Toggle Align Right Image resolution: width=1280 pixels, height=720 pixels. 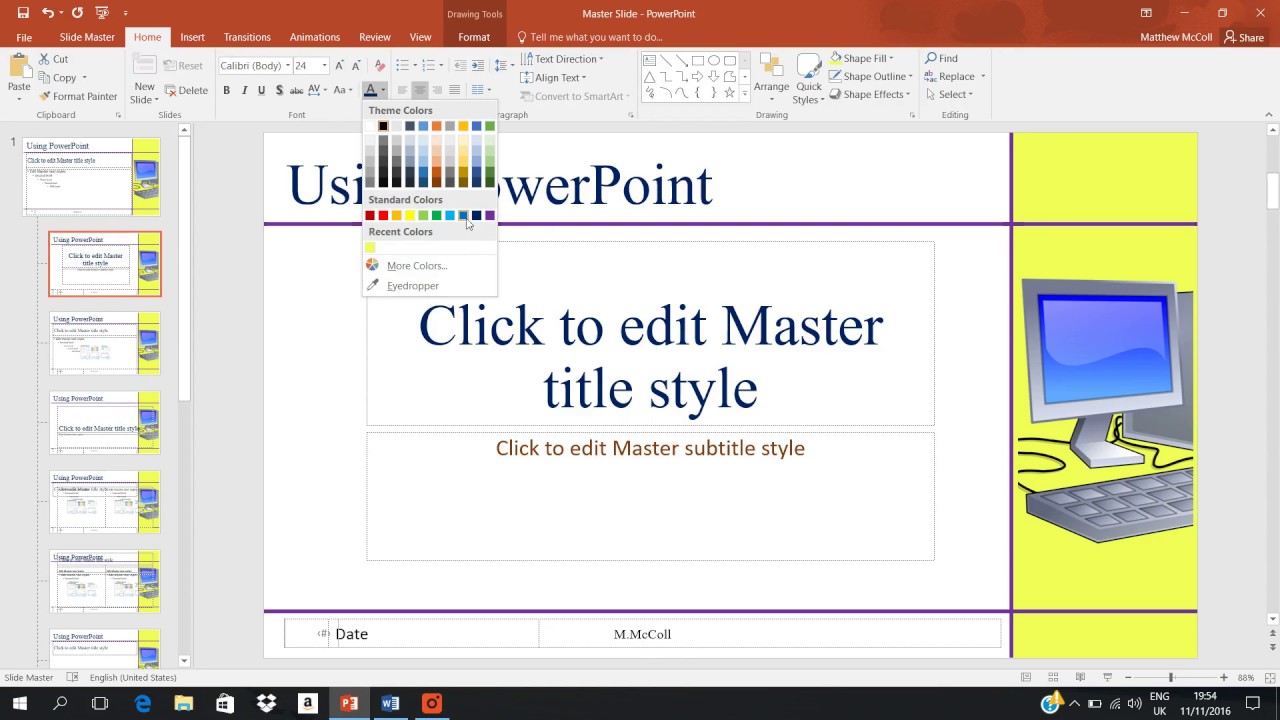pyautogui.click(x=437, y=90)
